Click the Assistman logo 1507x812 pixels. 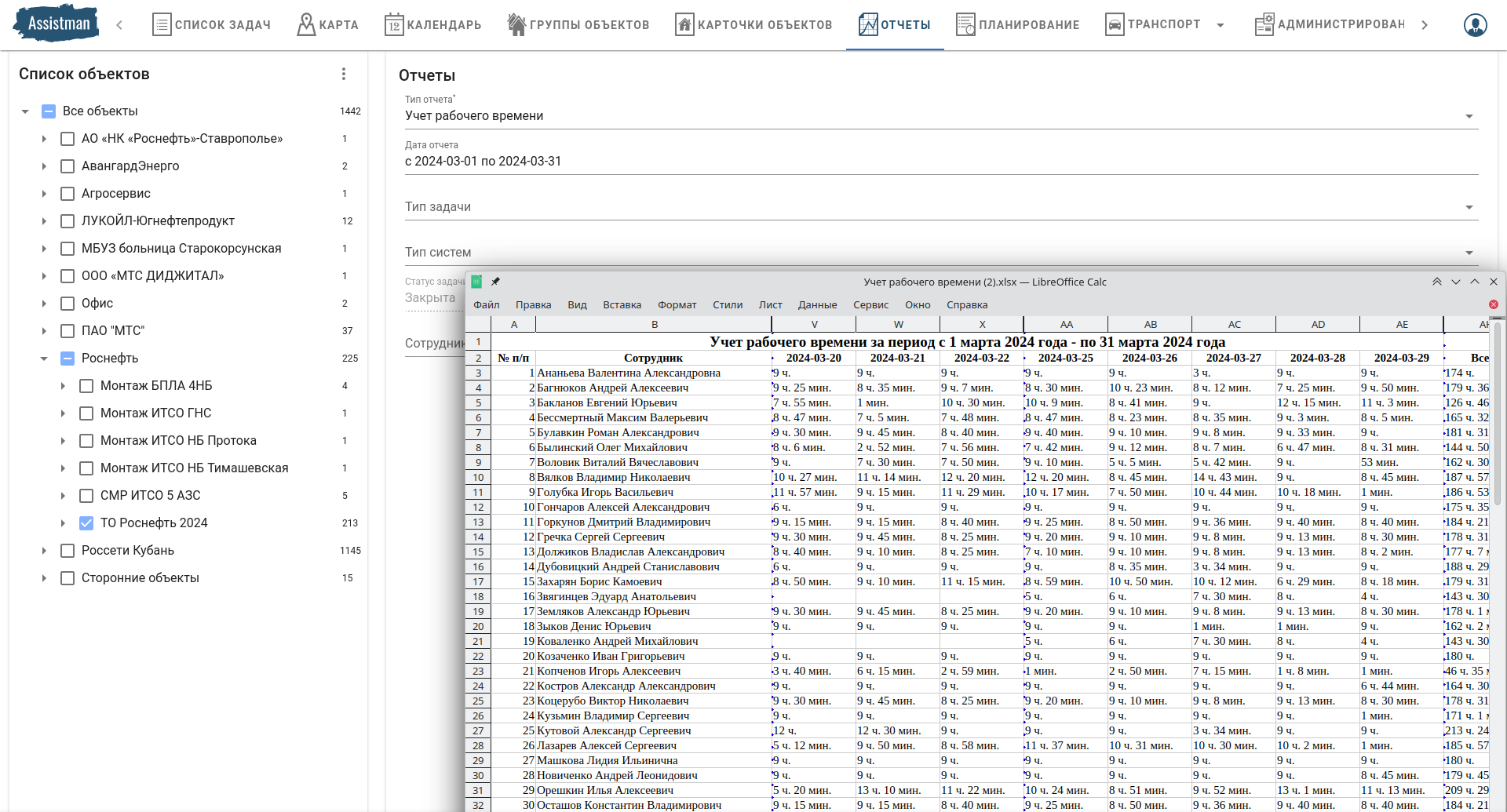tap(57, 24)
